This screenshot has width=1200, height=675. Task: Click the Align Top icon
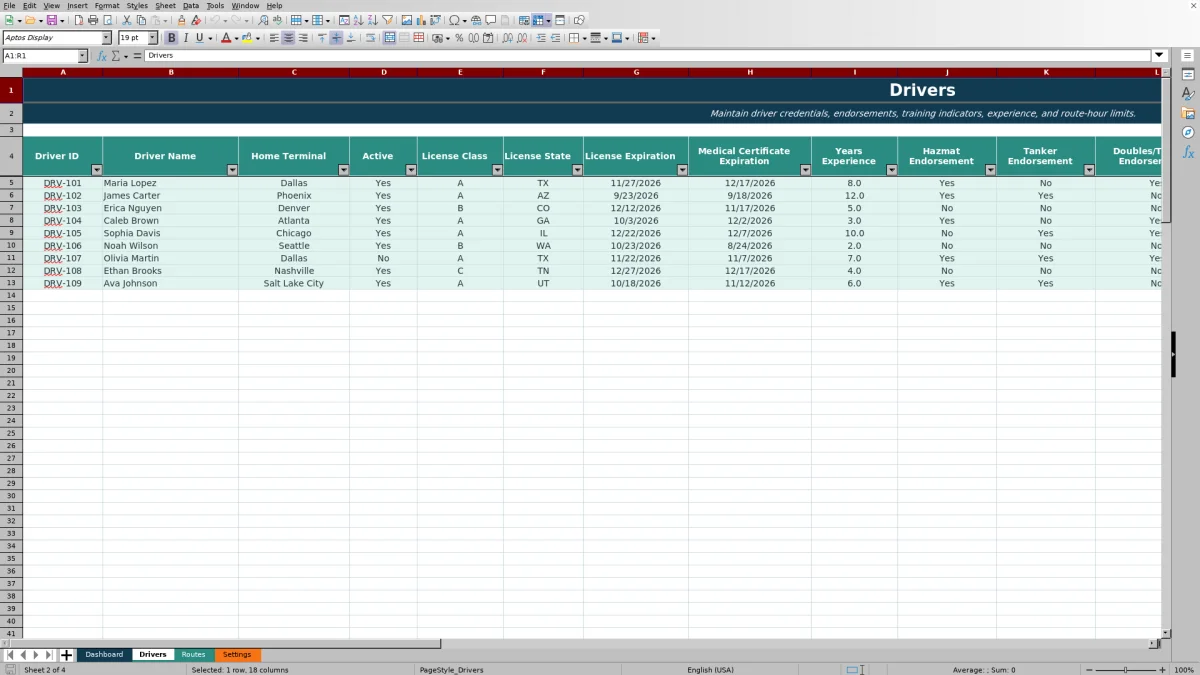tap(322, 38)
